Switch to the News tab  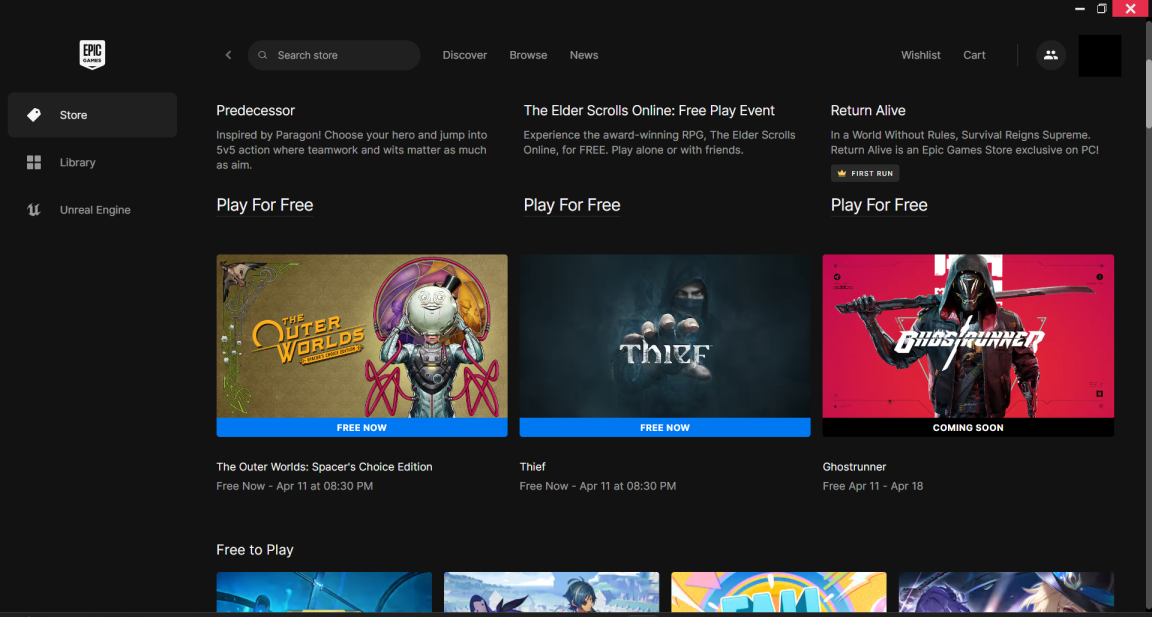click(584, 55)
